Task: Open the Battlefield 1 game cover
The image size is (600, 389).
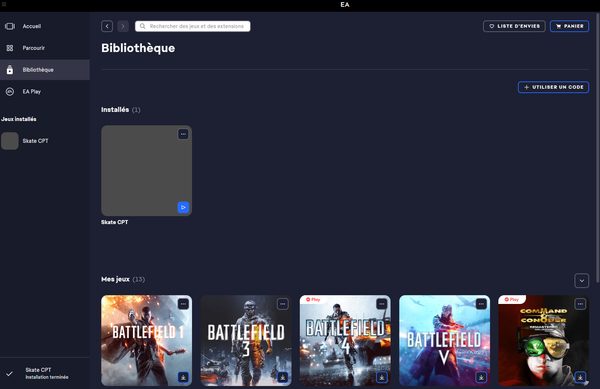Action: click(x=147, y=340)
